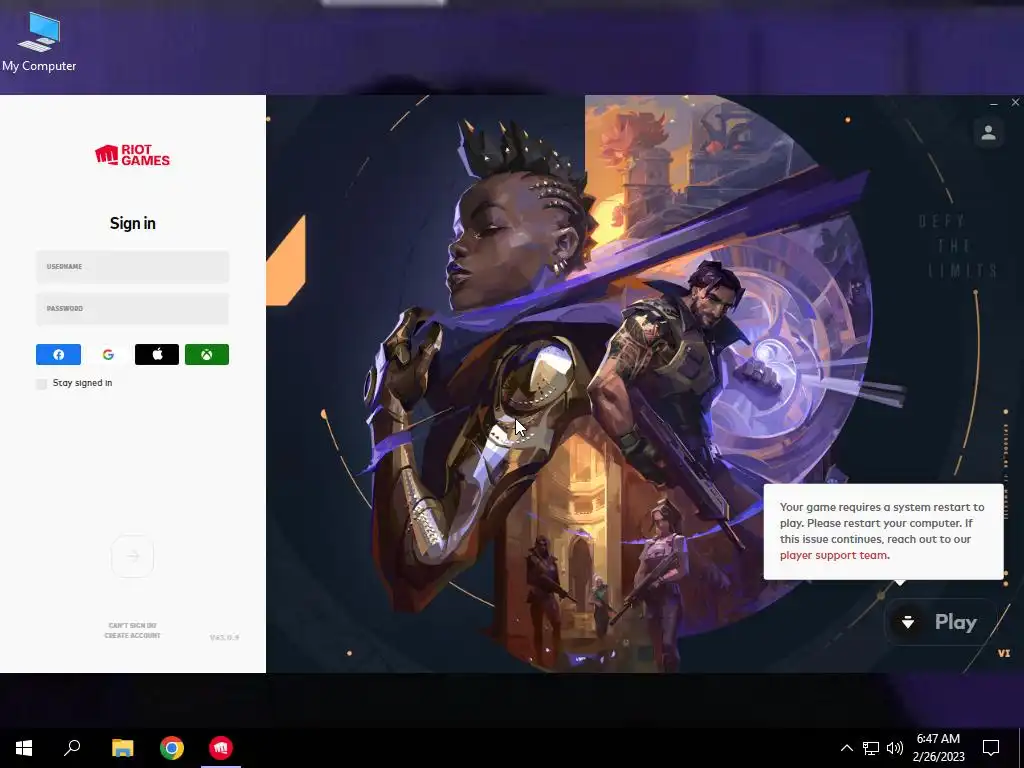This screenshot has width=1024, height=768.
Task: Sign in with Google button
Action: [108, 355]
